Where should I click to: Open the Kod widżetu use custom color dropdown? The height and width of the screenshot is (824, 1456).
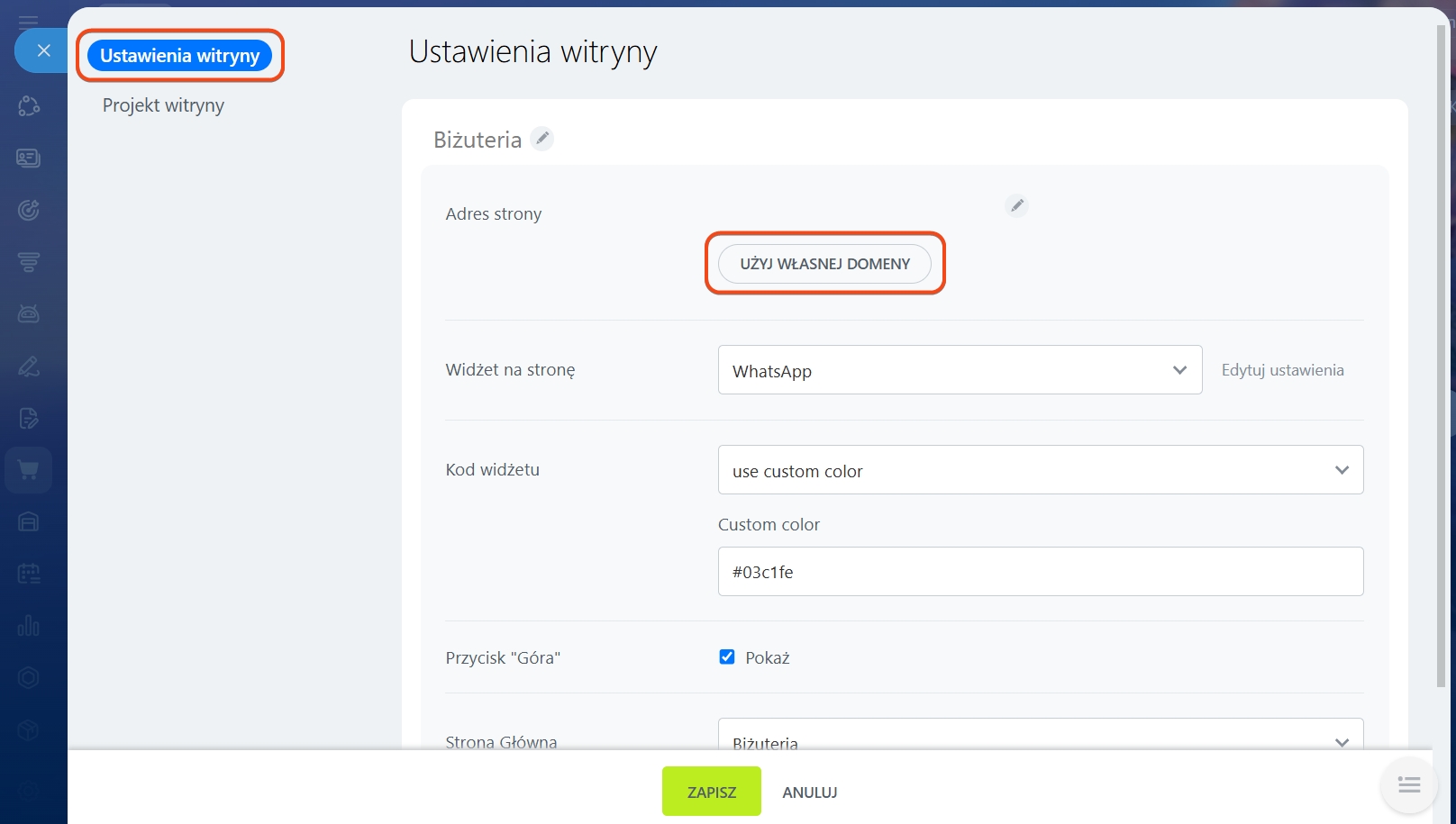click(1040, 470)
